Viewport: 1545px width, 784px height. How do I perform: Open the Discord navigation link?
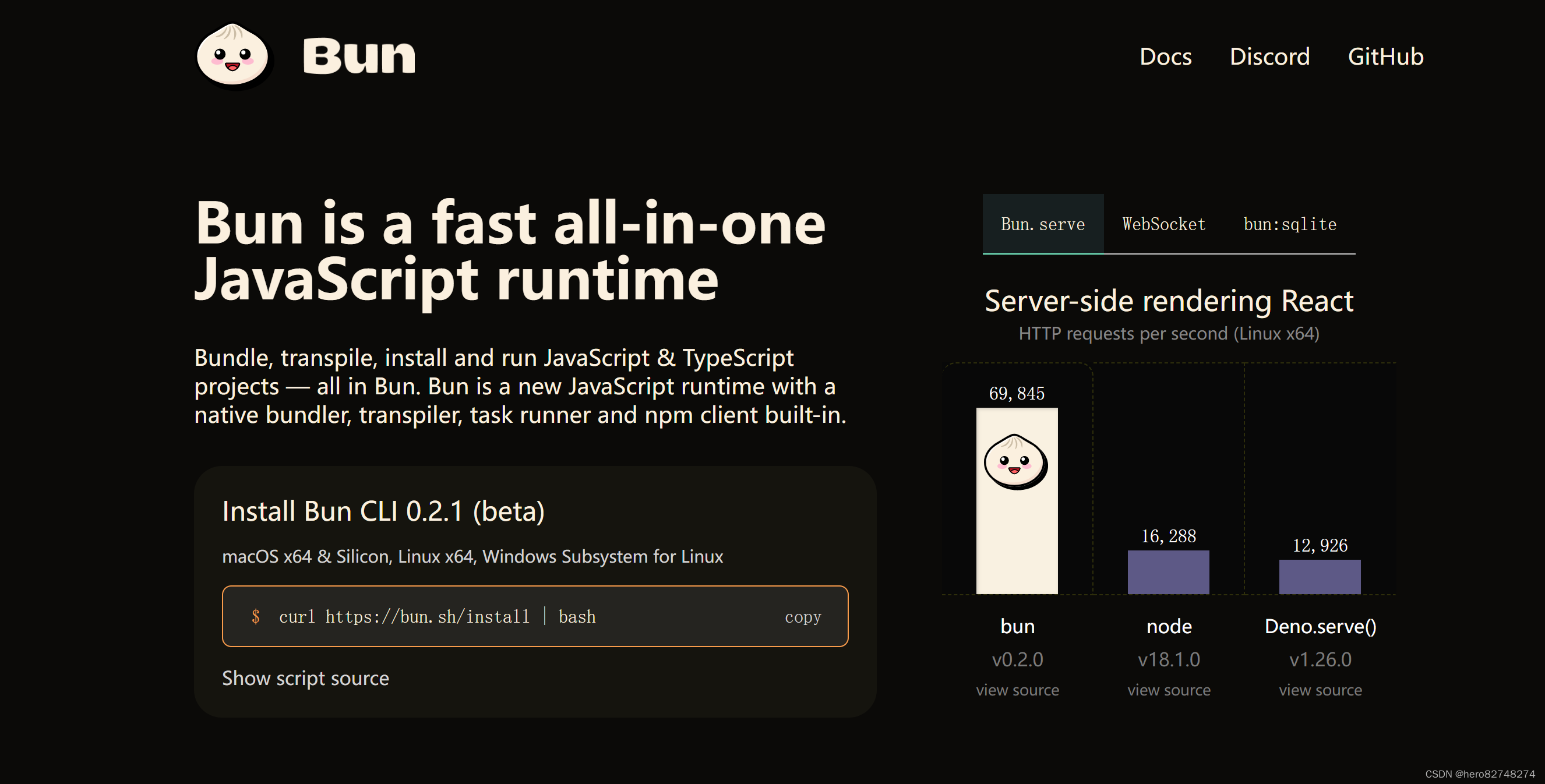1269,56
